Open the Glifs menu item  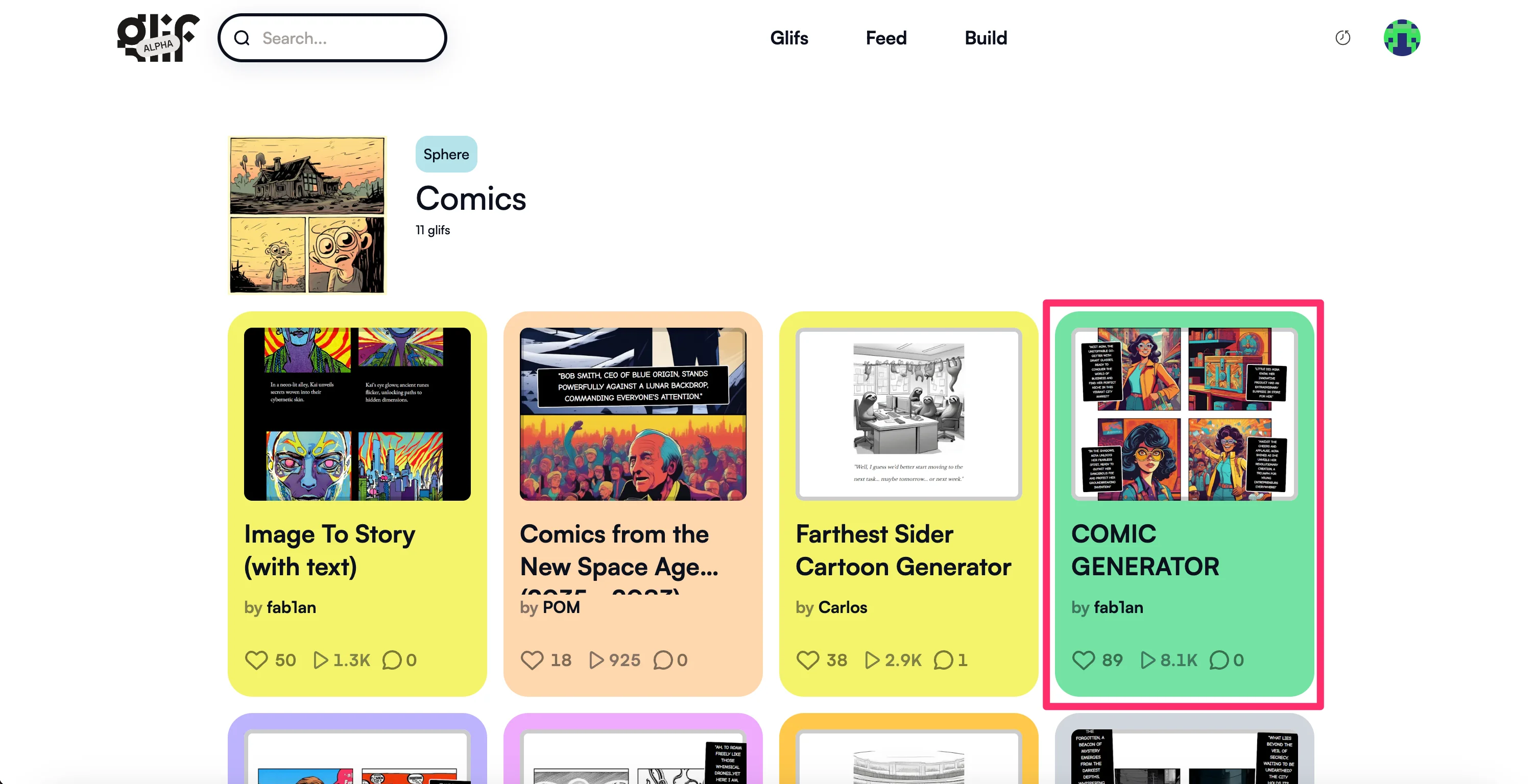tap(788, 38)
